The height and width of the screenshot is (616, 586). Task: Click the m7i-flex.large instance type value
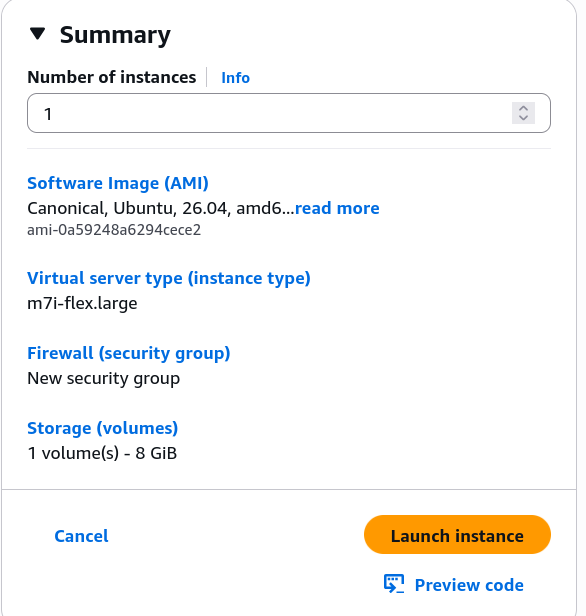[82, 303]
